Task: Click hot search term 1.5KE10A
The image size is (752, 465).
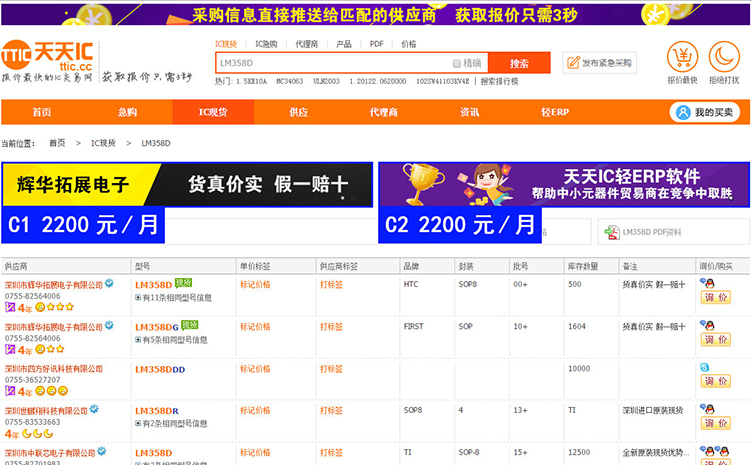Action: click(251, 81)
